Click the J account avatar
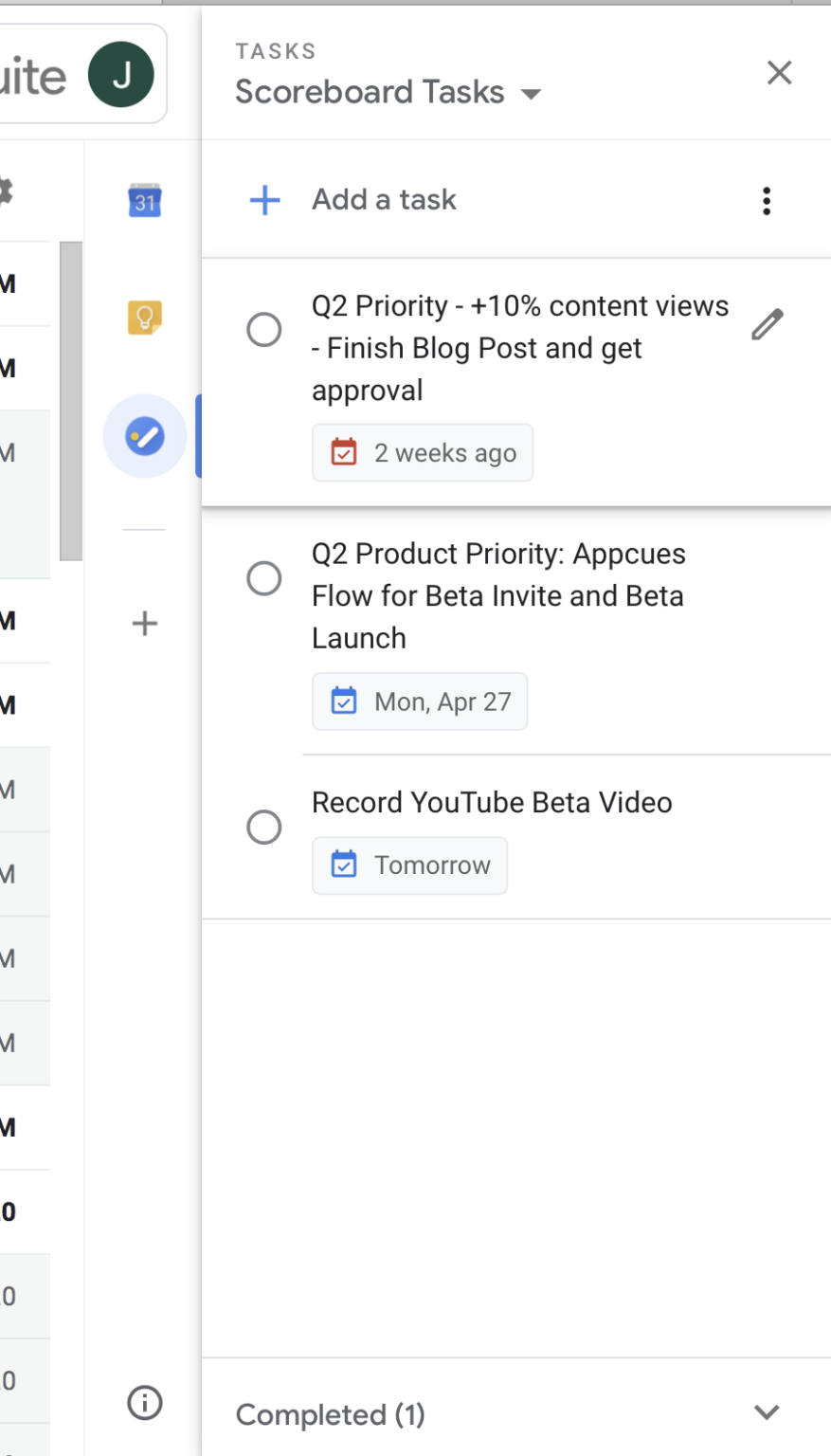The height and width of the screenshot is (1456, 831). [x=121, y=75]
